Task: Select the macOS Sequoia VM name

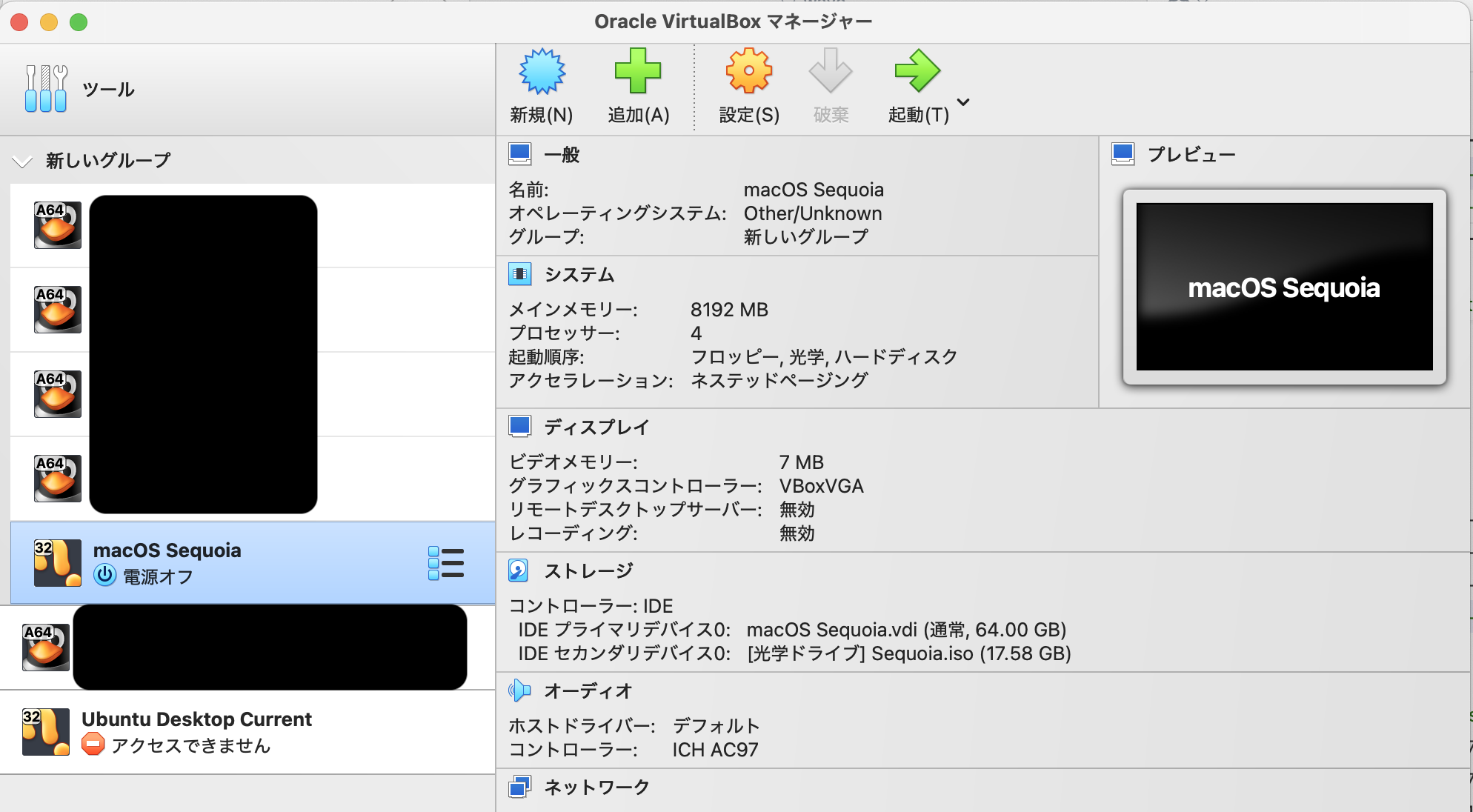Action: pos(167,550)
